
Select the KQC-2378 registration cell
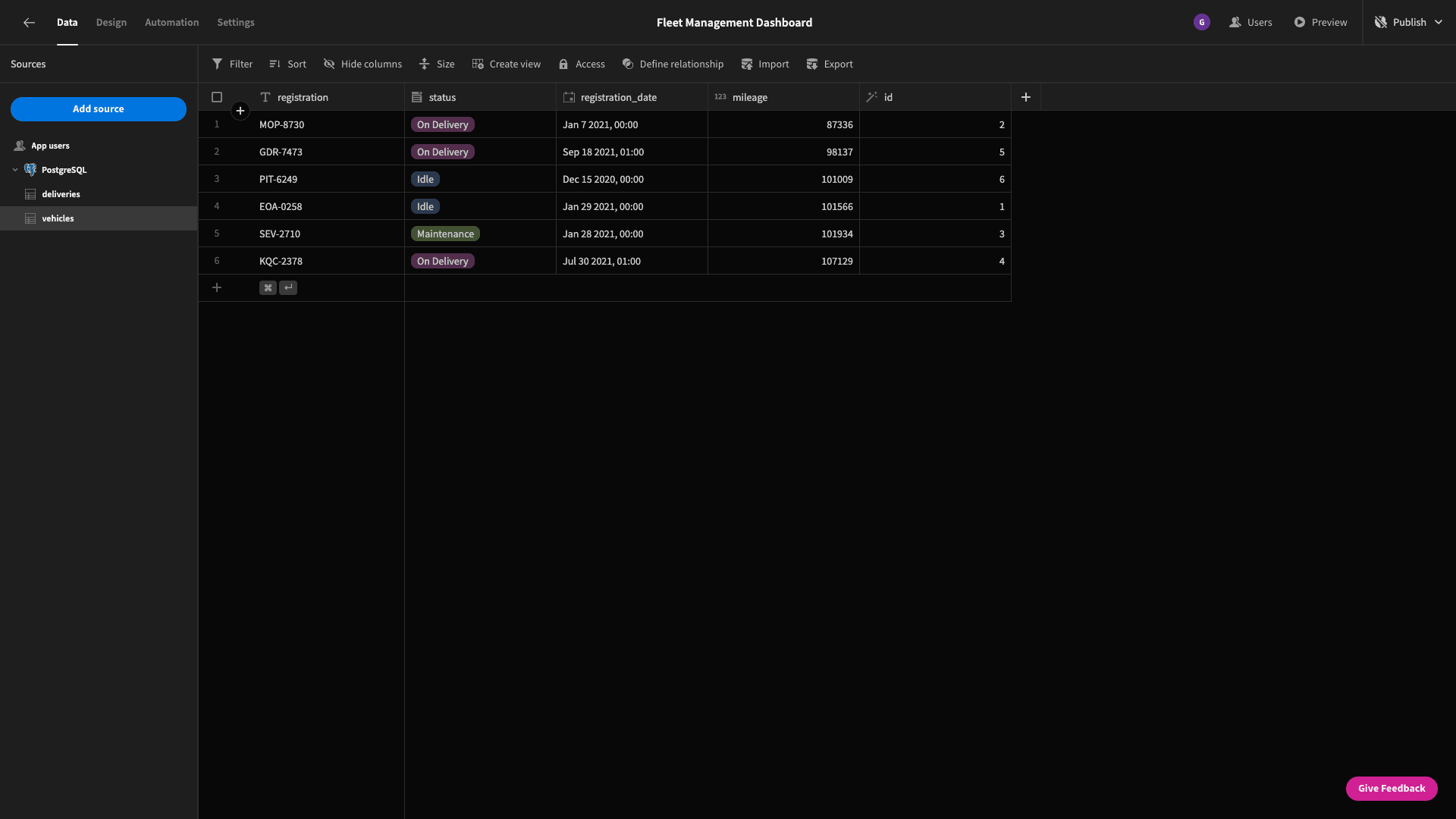328,261
